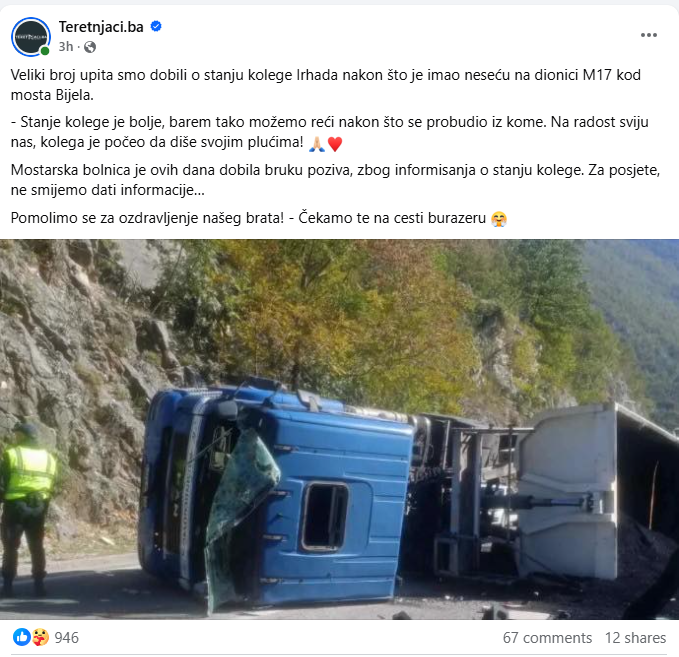Open the 67 comments link
679x657 pixels.
[547, 638]
